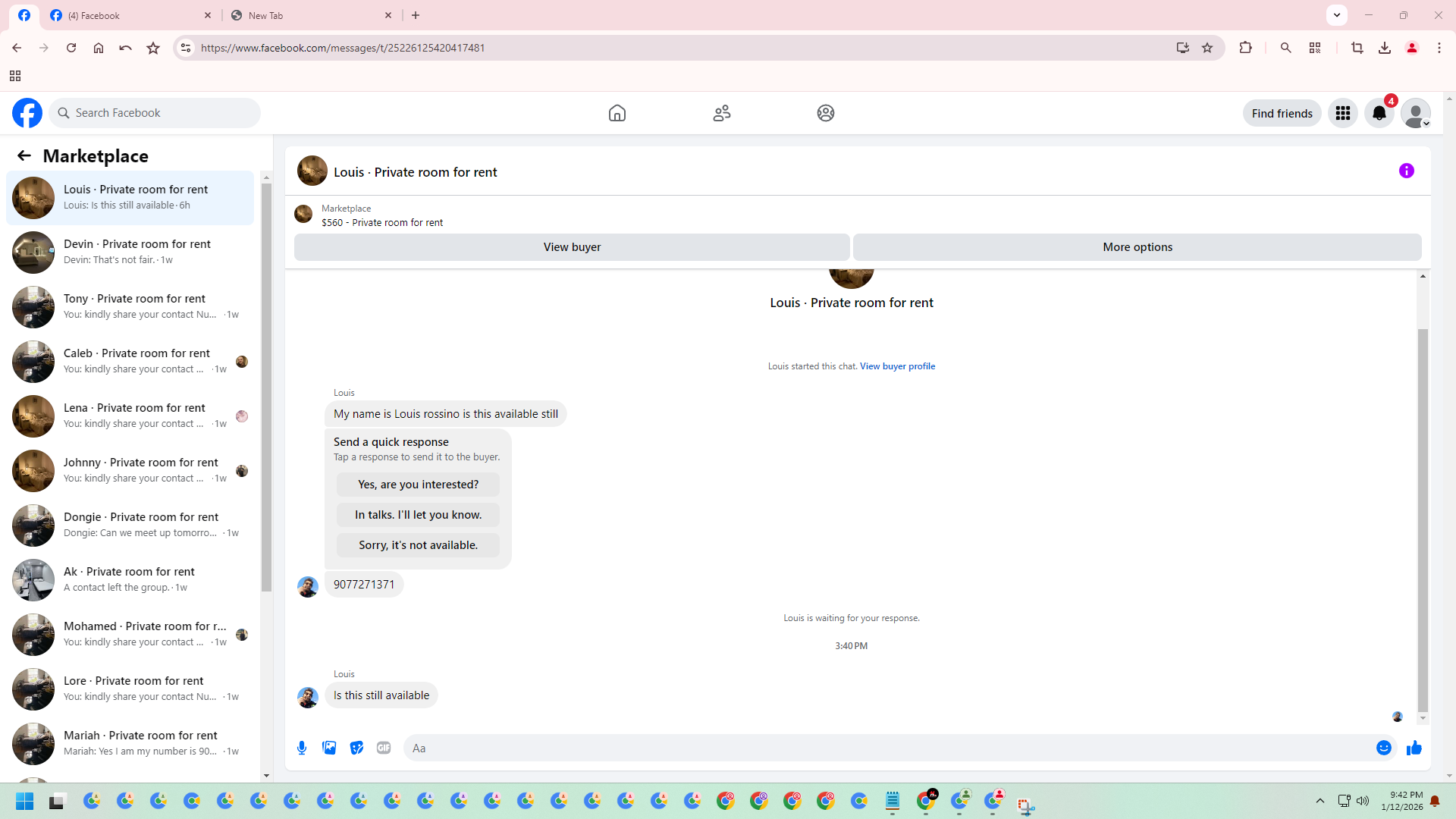Open the GIF picker icon
Viewport: 1456px width, 819px height.
tap(384, 748)
